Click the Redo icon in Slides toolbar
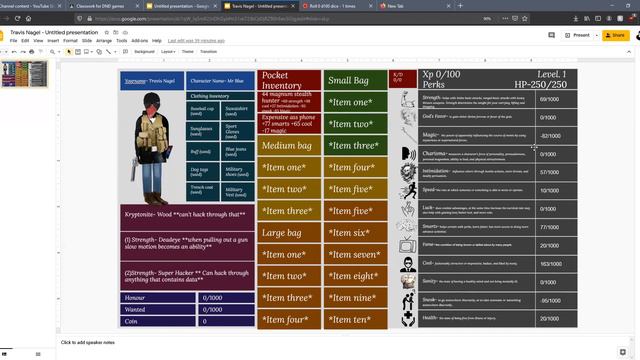The width and height of the screenshot is (640, 360). pyautogui.click(x=23, y=52)
